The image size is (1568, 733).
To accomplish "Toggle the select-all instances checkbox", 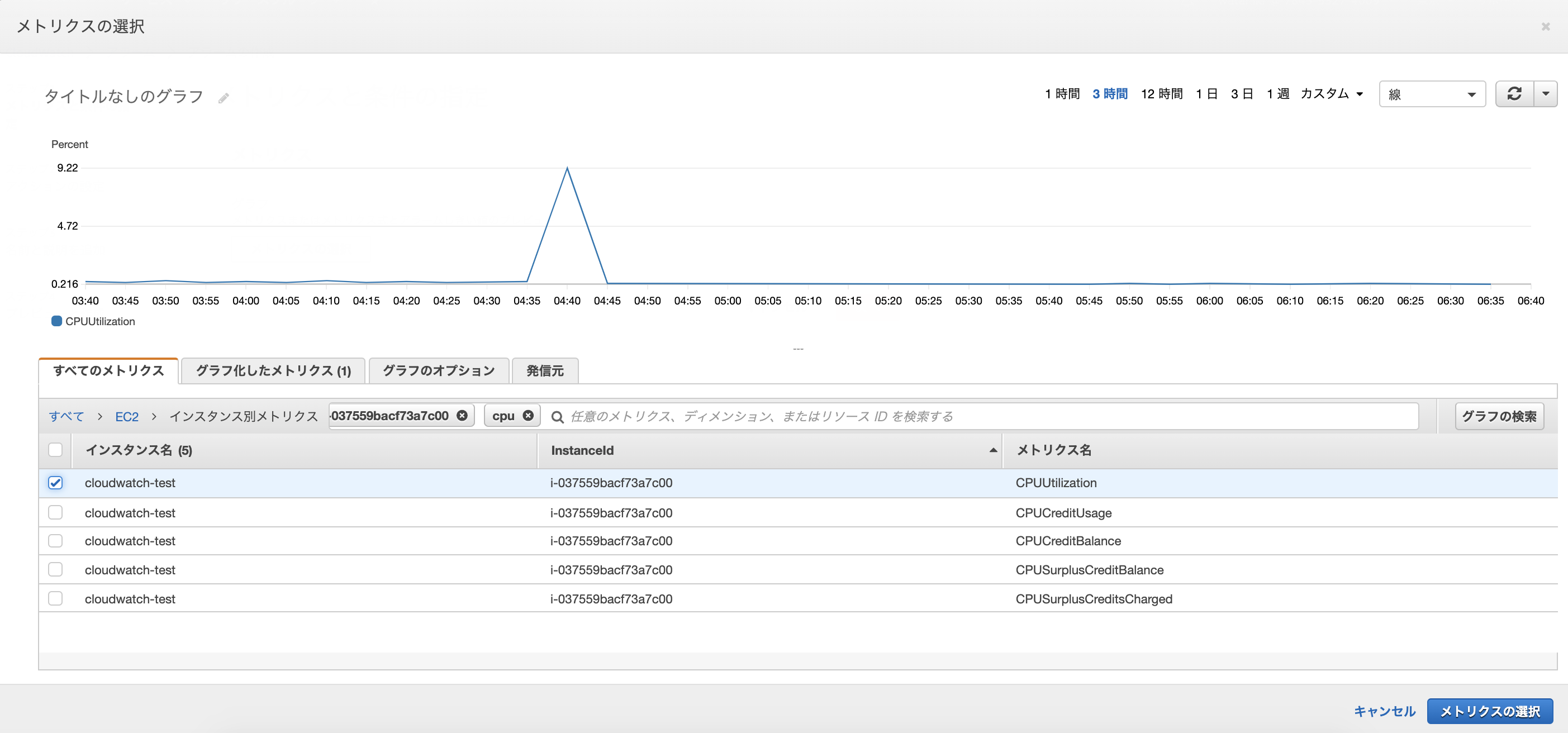I will (x=55, y=449).
